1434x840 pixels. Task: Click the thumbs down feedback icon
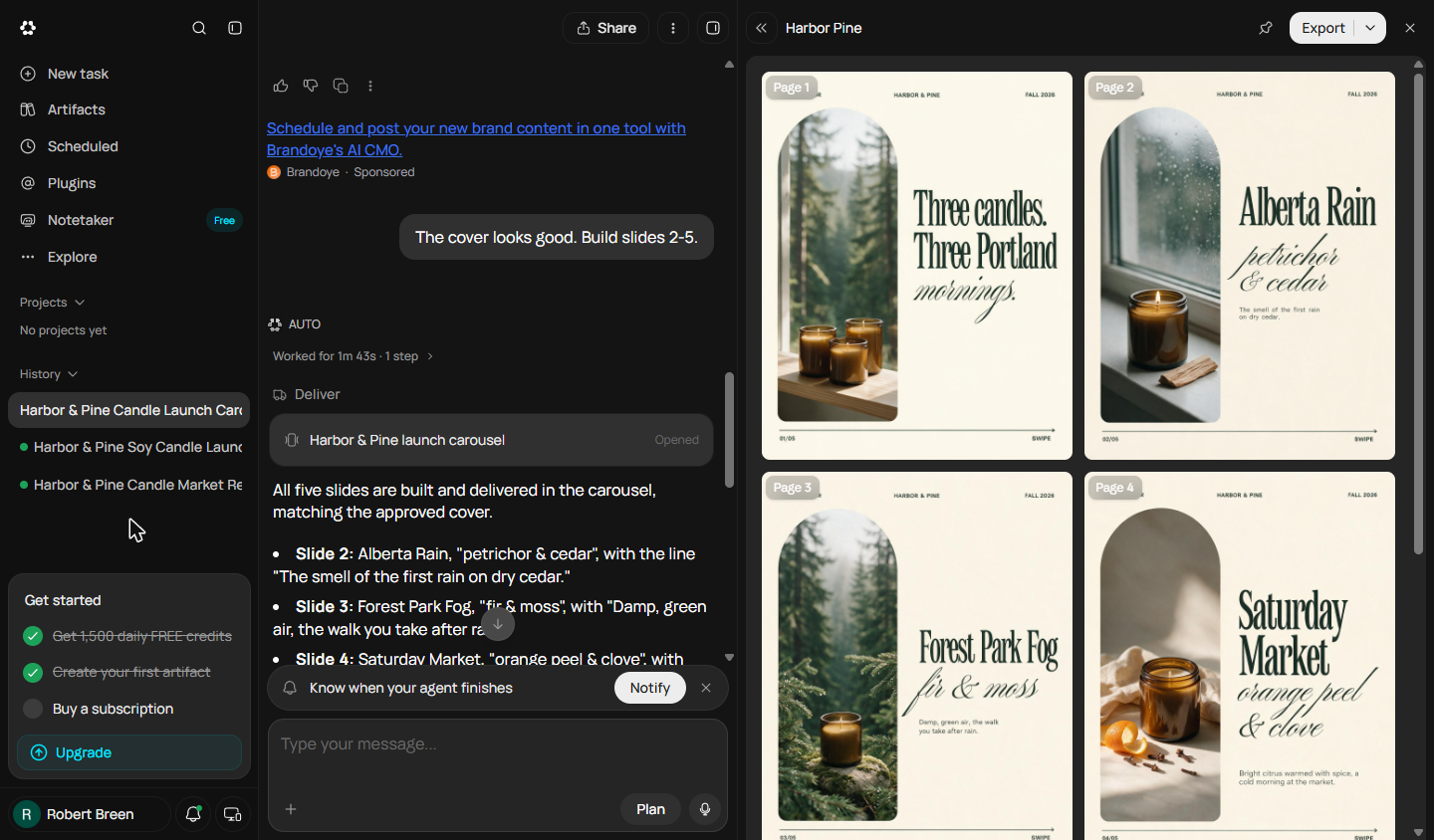[311, 86]
